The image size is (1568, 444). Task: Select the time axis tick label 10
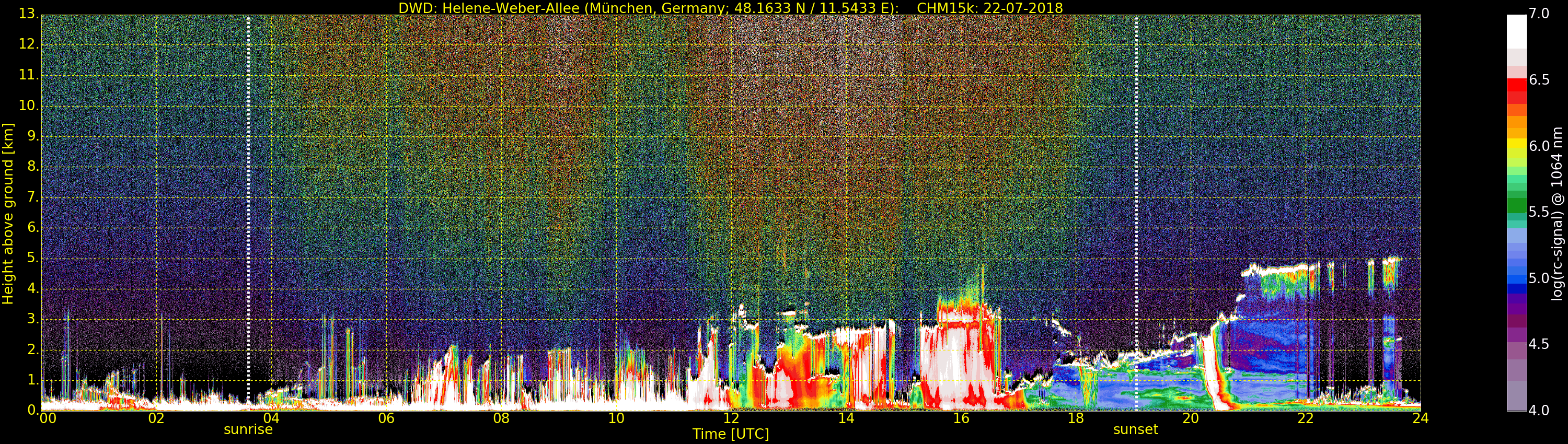click(616, 418)
